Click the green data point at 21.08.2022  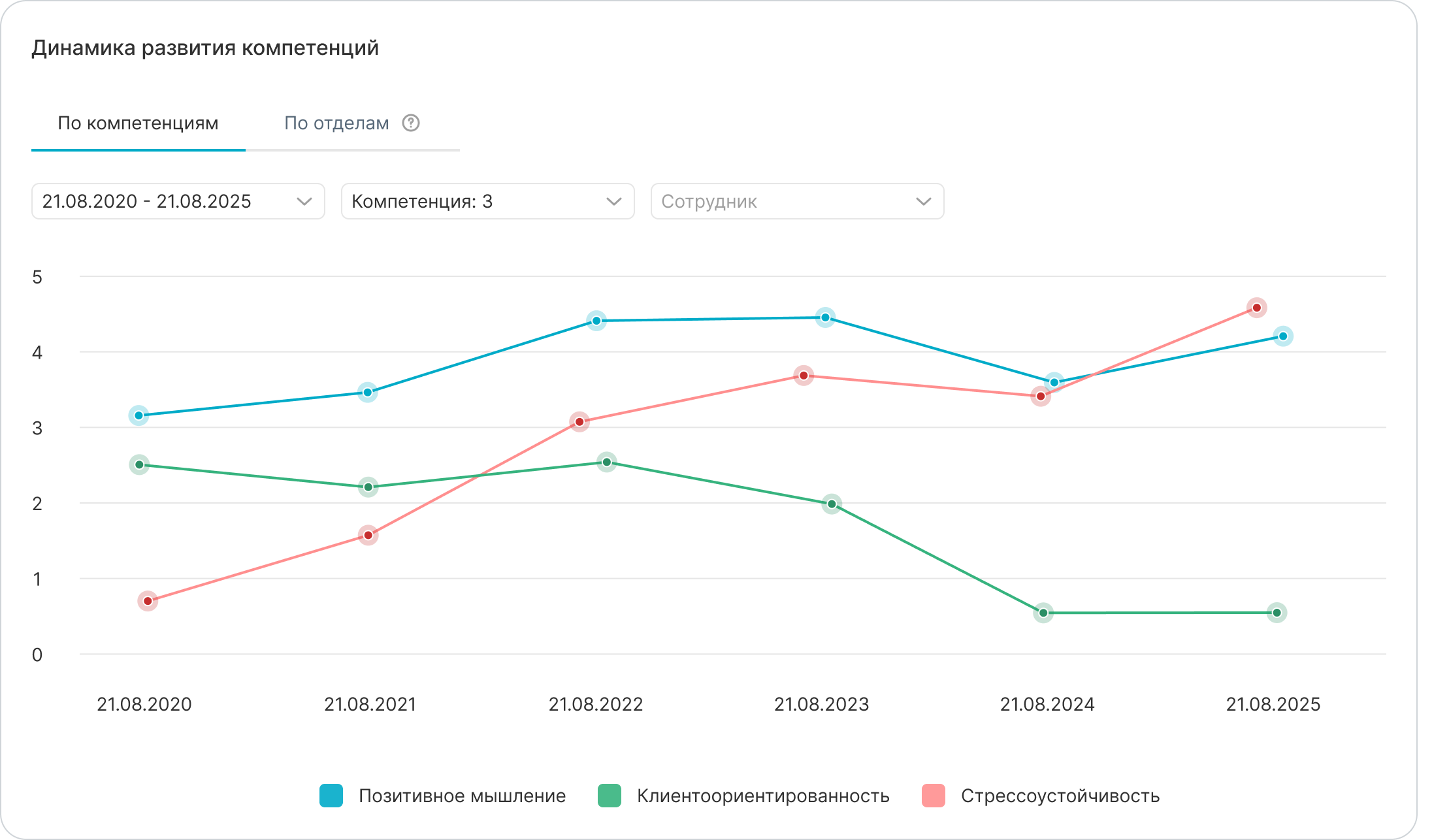[606, 462]
